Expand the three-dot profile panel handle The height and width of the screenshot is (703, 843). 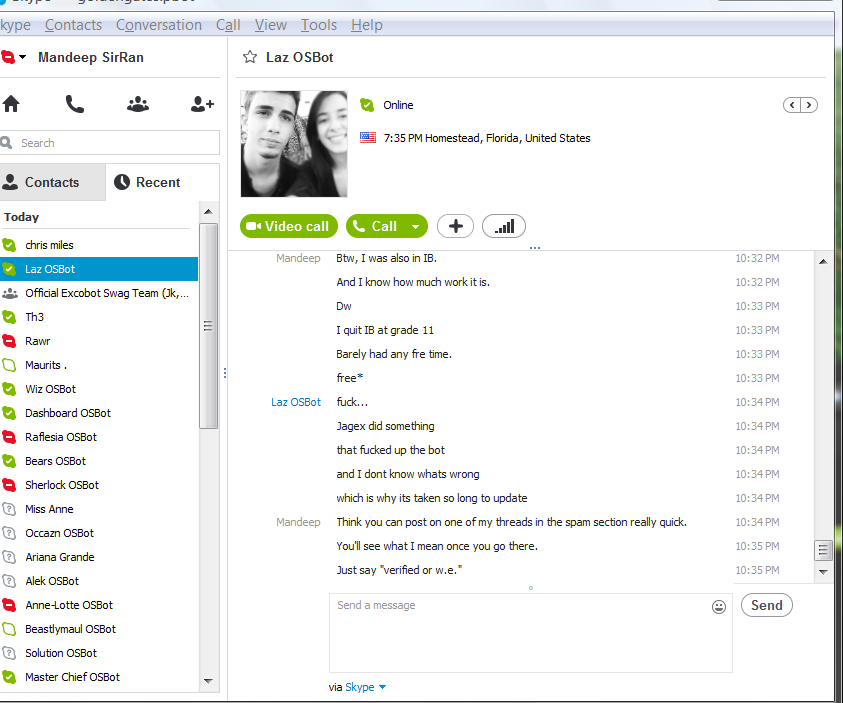[x=534, y=248]
